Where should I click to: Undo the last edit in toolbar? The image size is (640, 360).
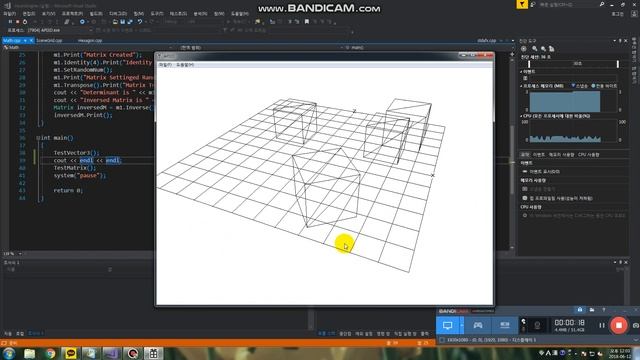[140, 22]
